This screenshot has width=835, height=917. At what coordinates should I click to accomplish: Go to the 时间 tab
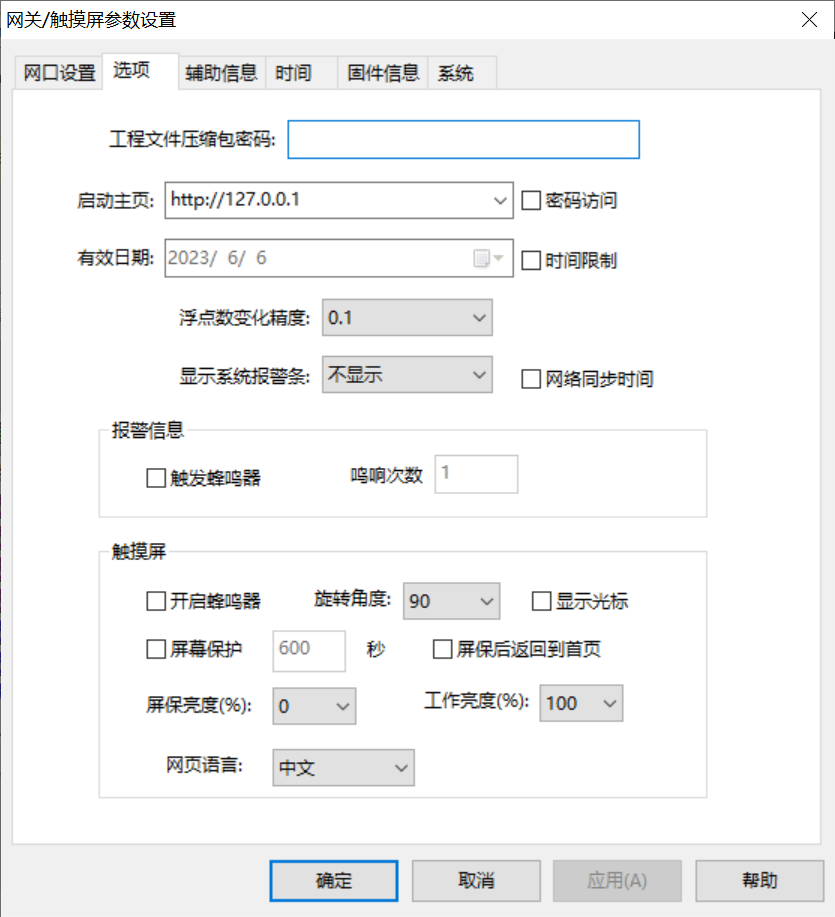tap(301, 73)
